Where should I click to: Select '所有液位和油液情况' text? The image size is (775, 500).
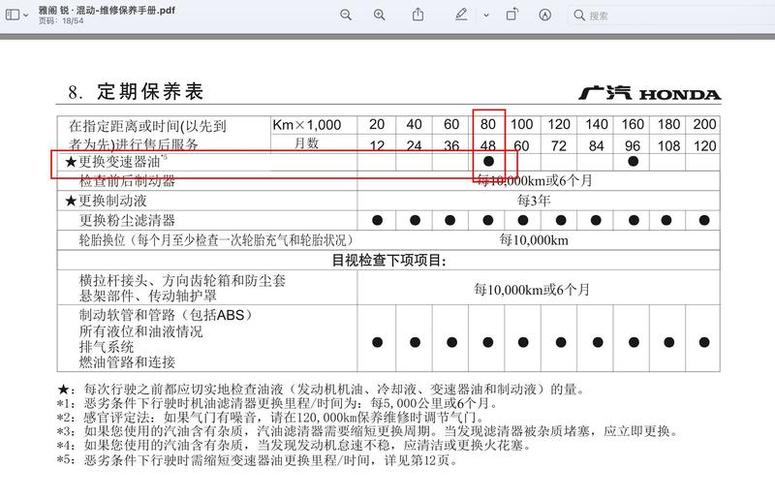(x=141, y=331)
